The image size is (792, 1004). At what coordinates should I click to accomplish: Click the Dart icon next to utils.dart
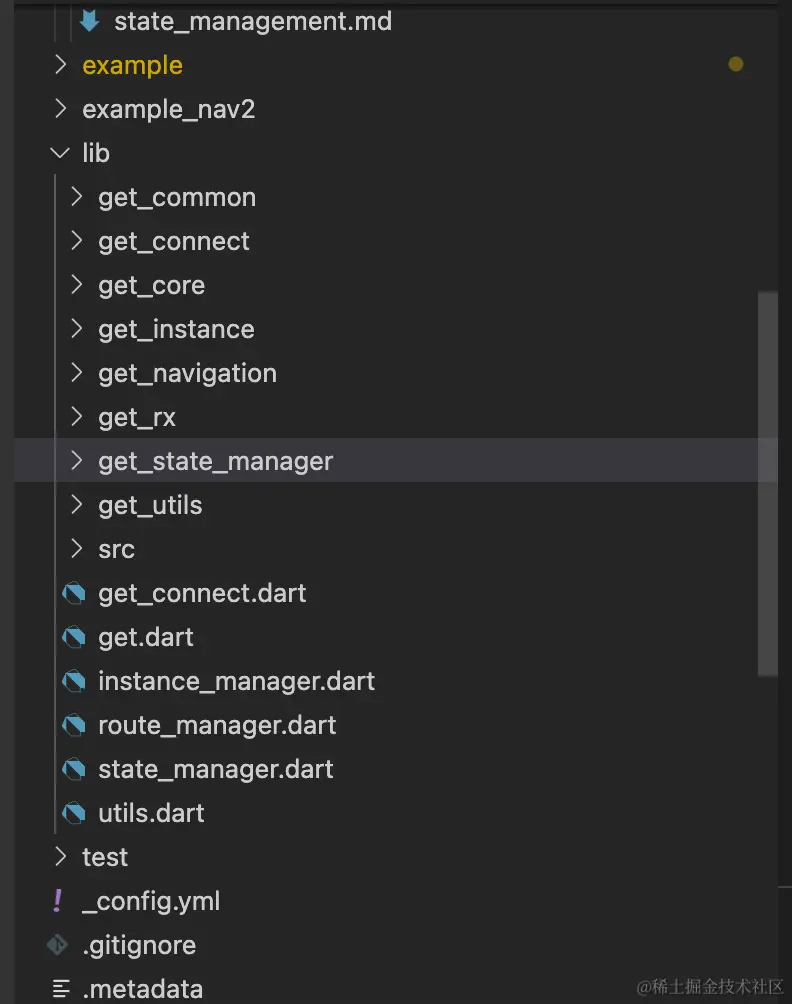point(74,813)
